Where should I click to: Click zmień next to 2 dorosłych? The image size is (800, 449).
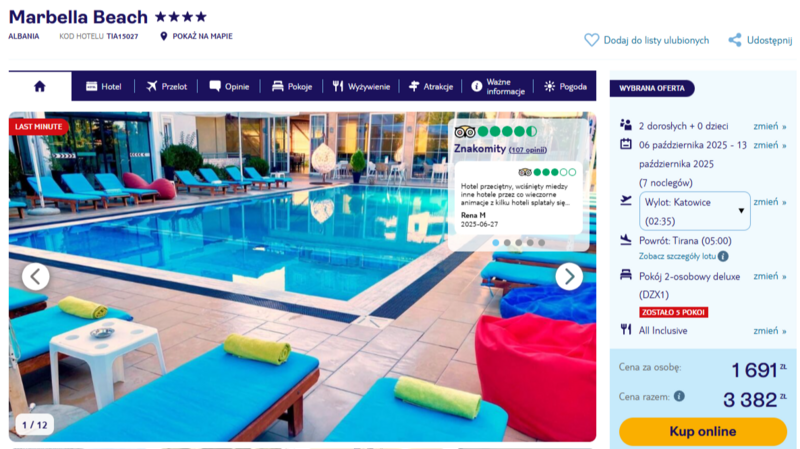pos(769,126)
